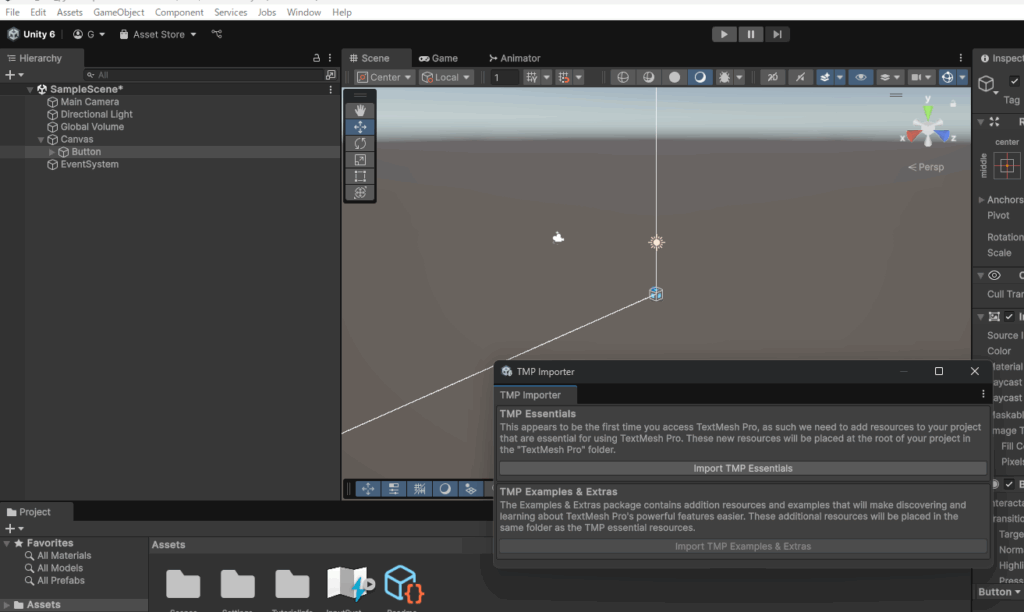Click the Pause button
Image resolution: width=1024 pixels, height=612 pixels.
pyautogui.click(x=750, y=34)
